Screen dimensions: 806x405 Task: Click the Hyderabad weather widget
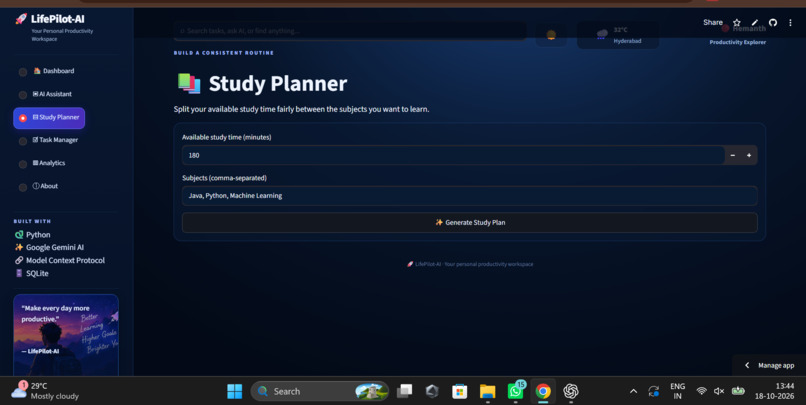click(618, 35)
